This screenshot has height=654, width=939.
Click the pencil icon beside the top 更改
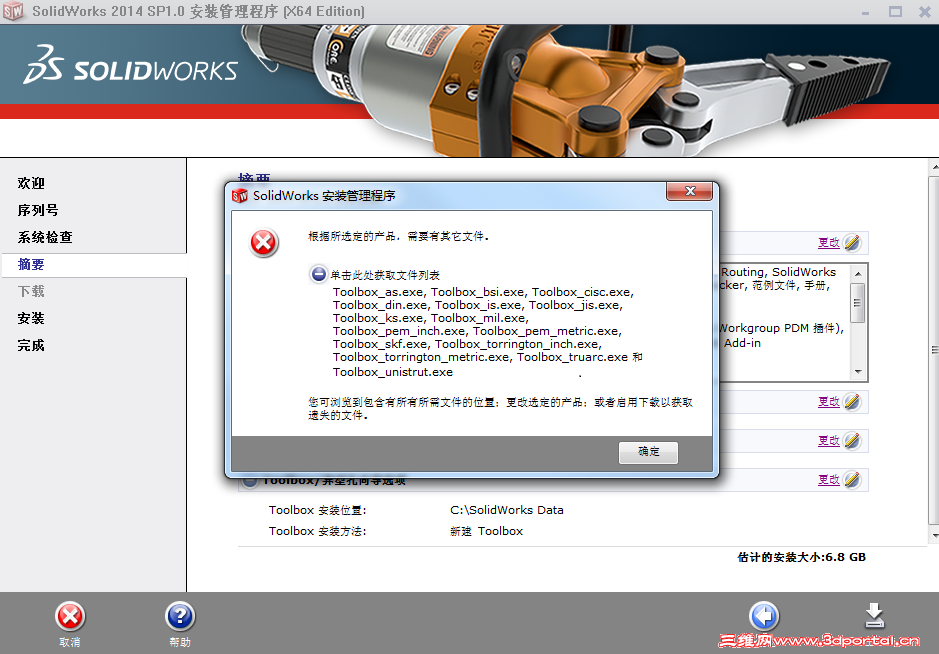[852, 243]
